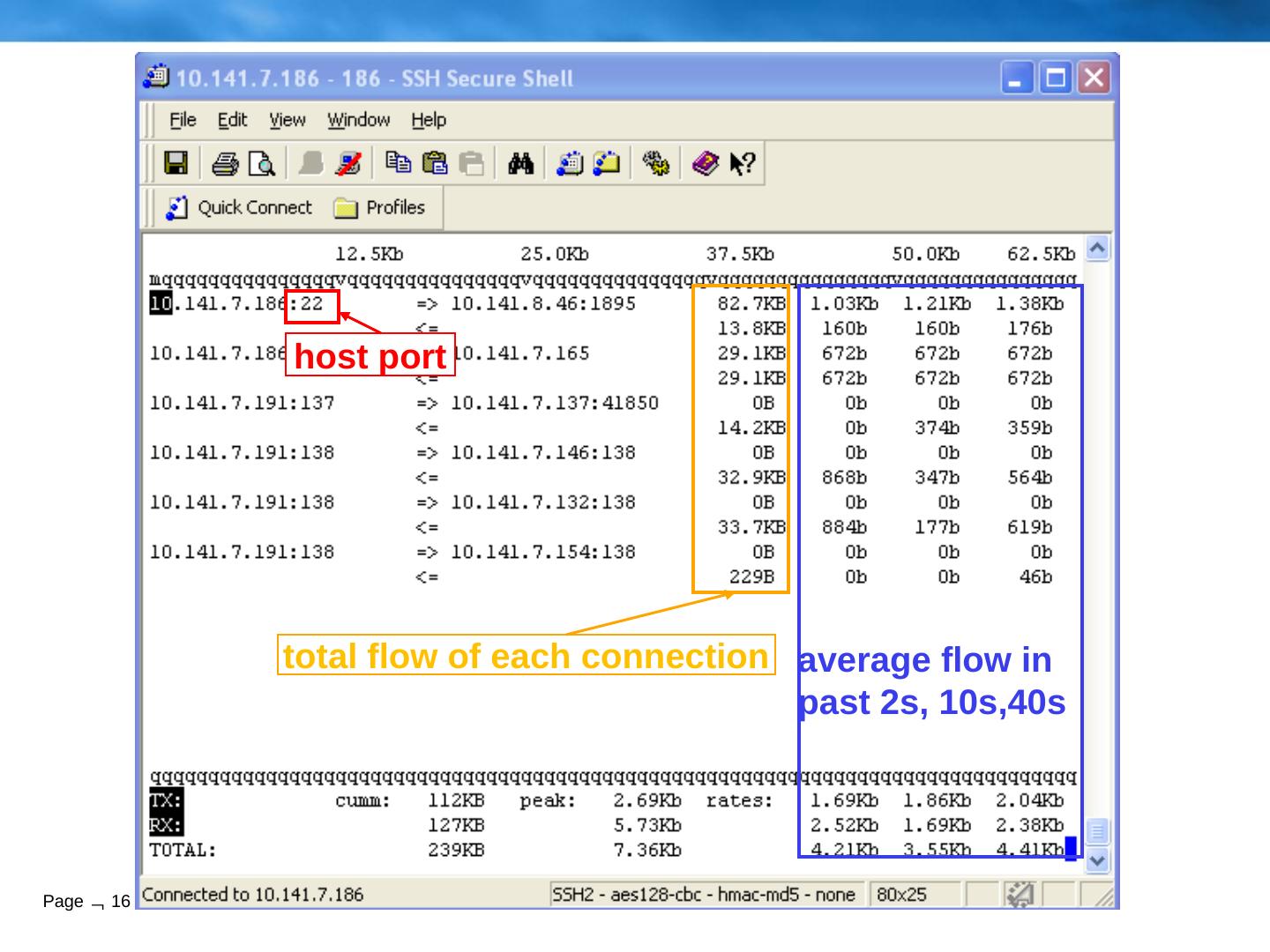Image resolution: width=1270 pixels, height=952 pixels.
Task: Open a New Terminal Window via toolbar icon
Action: pyautogui.click(x=570, y=164)
